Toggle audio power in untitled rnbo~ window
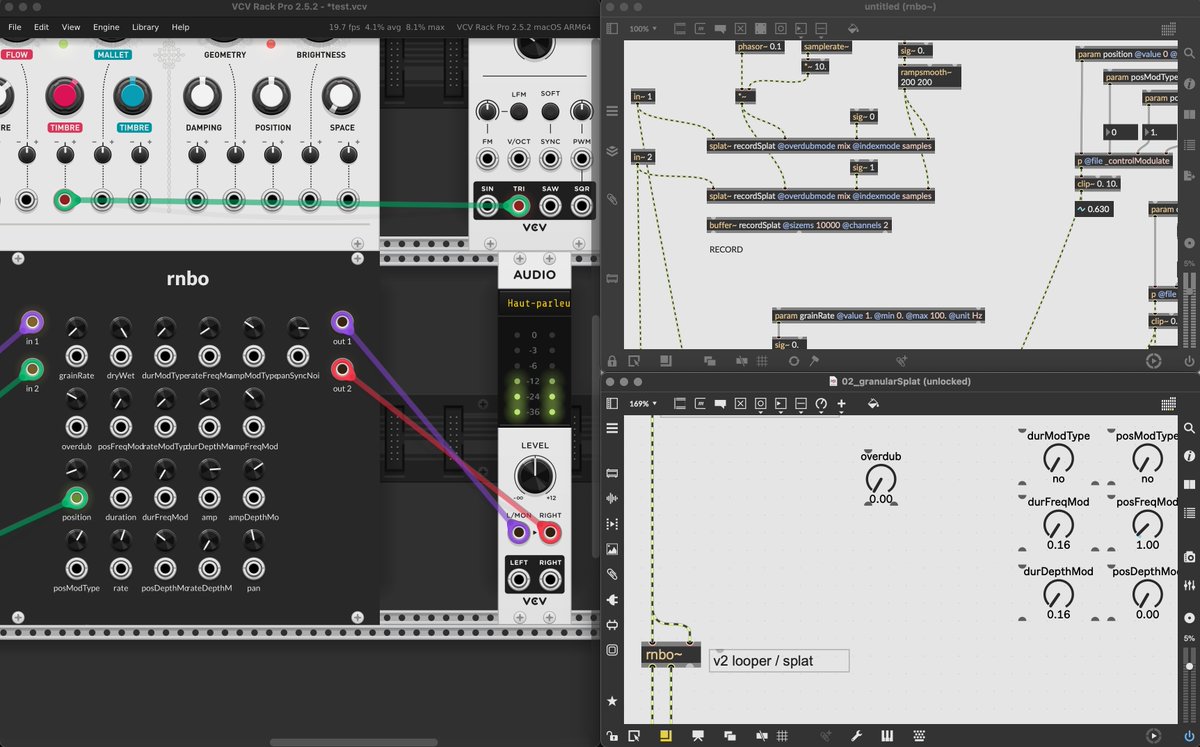 click(x=1188, y=360)
